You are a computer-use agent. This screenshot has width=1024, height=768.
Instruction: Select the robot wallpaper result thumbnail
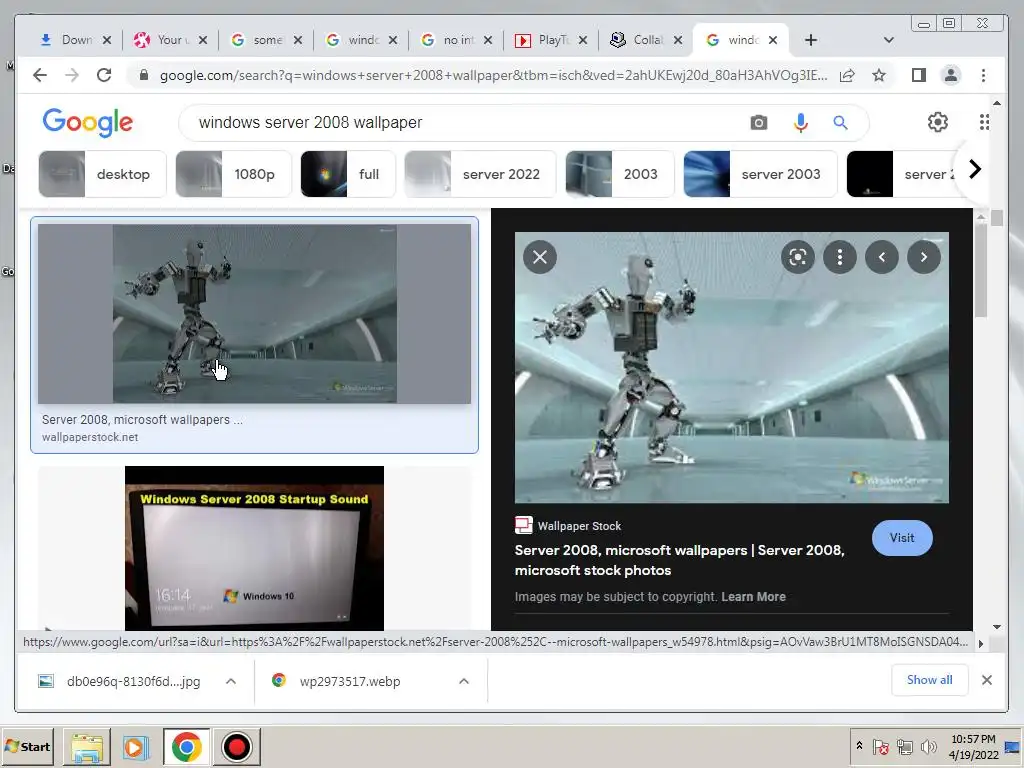(254, 313)
